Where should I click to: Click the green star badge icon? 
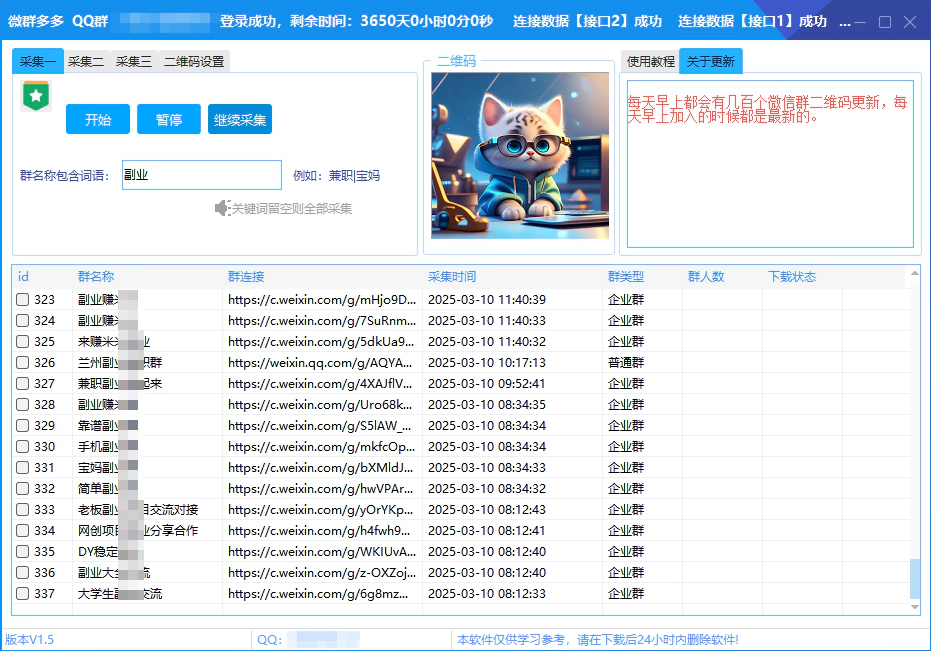pyautogui.click(x=36, y=96)
